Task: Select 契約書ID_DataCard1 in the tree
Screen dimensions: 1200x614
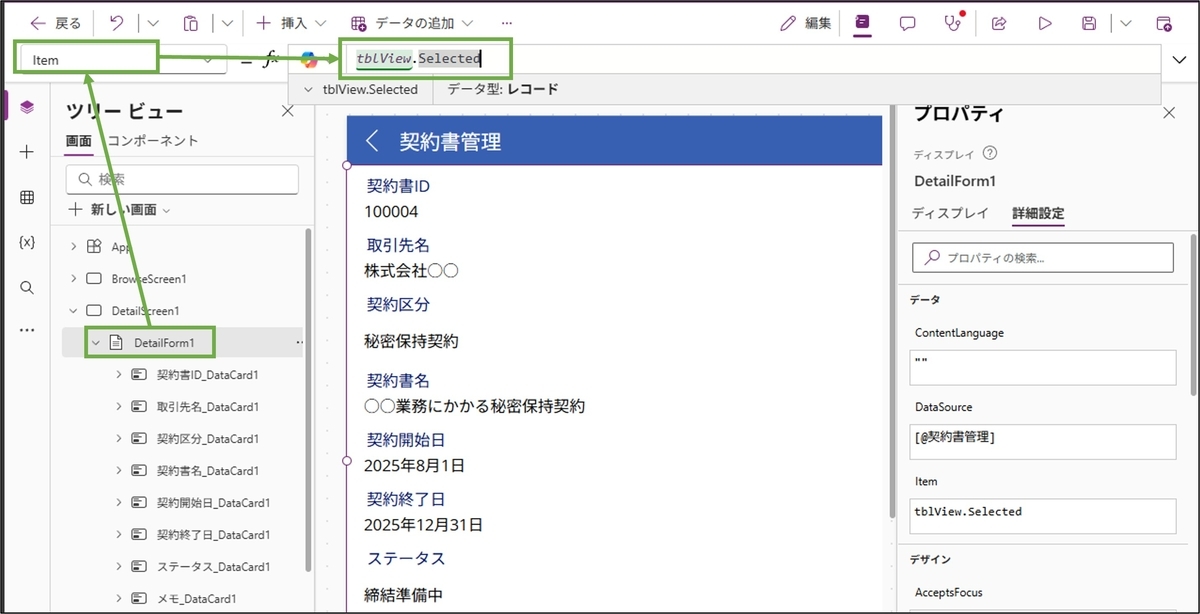Action: click(x=208, y=374)
